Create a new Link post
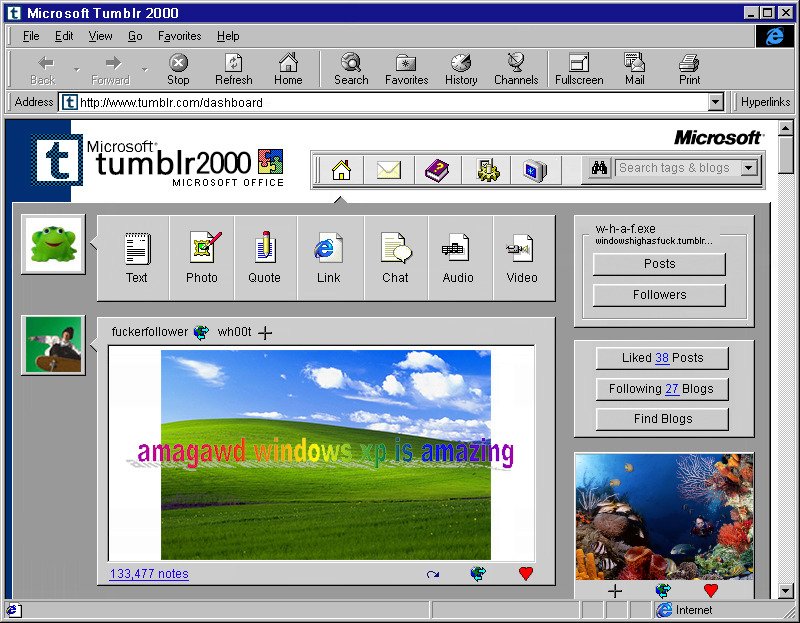800x623 pixels. 329,258
